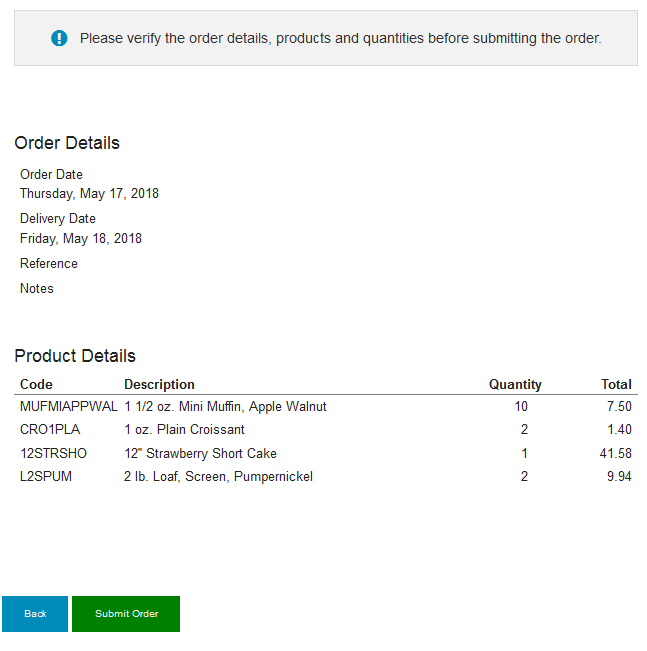The width and height of the screenshot is (647, 651).
Task: Click the blue exclamation info icon
Action: tap(59, 38)
